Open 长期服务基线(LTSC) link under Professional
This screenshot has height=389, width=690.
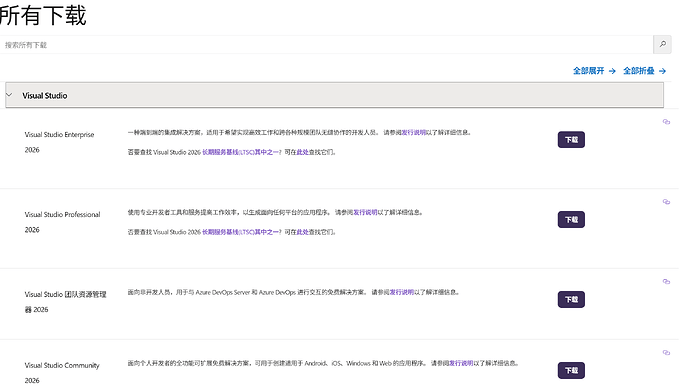tap(240, 232)
